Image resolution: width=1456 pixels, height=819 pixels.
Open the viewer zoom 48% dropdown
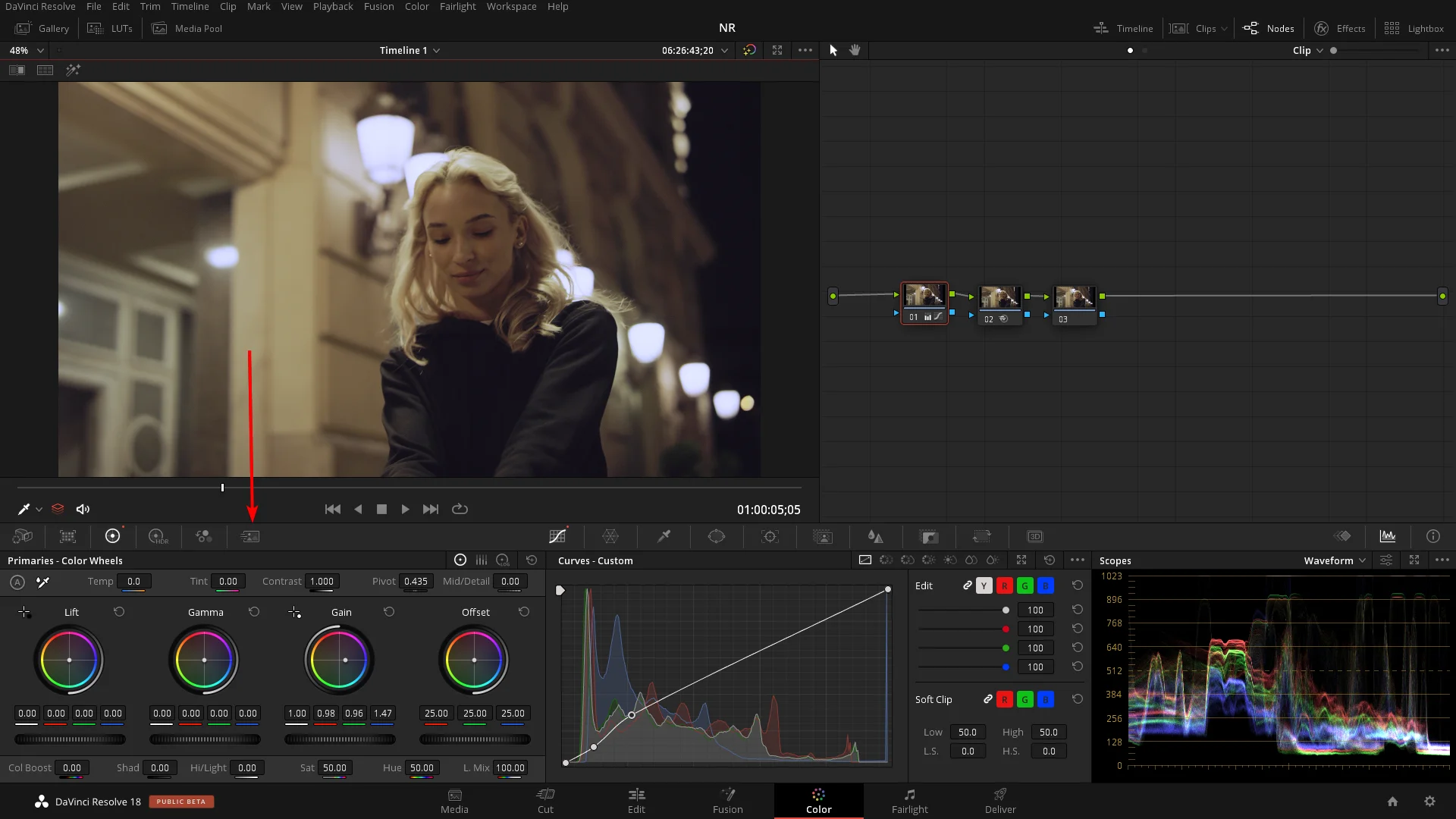(27, 50)
